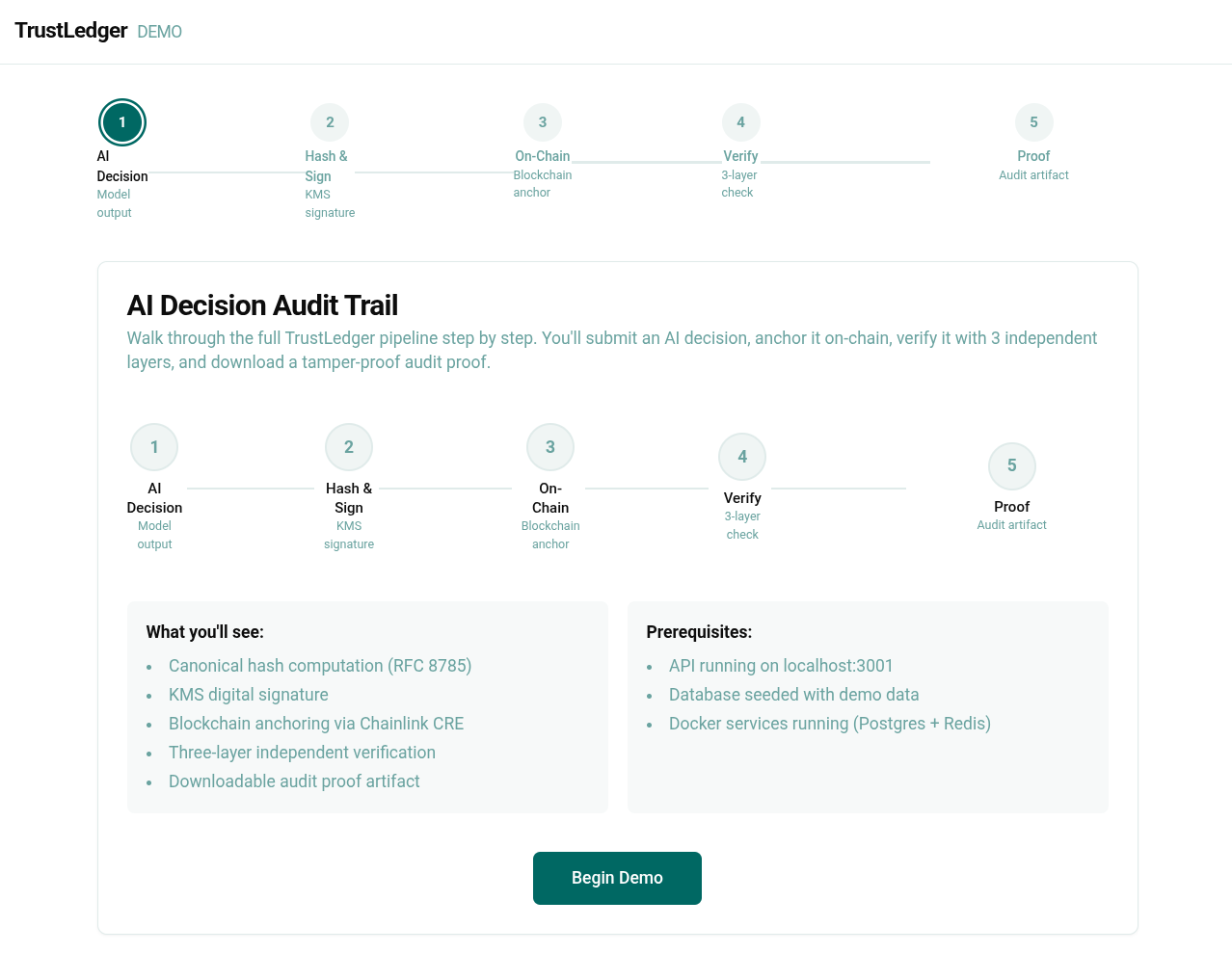The height and width of the screenshot is (953, 1232).
Task: Select step 2 Hash & Sign circle inside card
Action: (349, 447)
